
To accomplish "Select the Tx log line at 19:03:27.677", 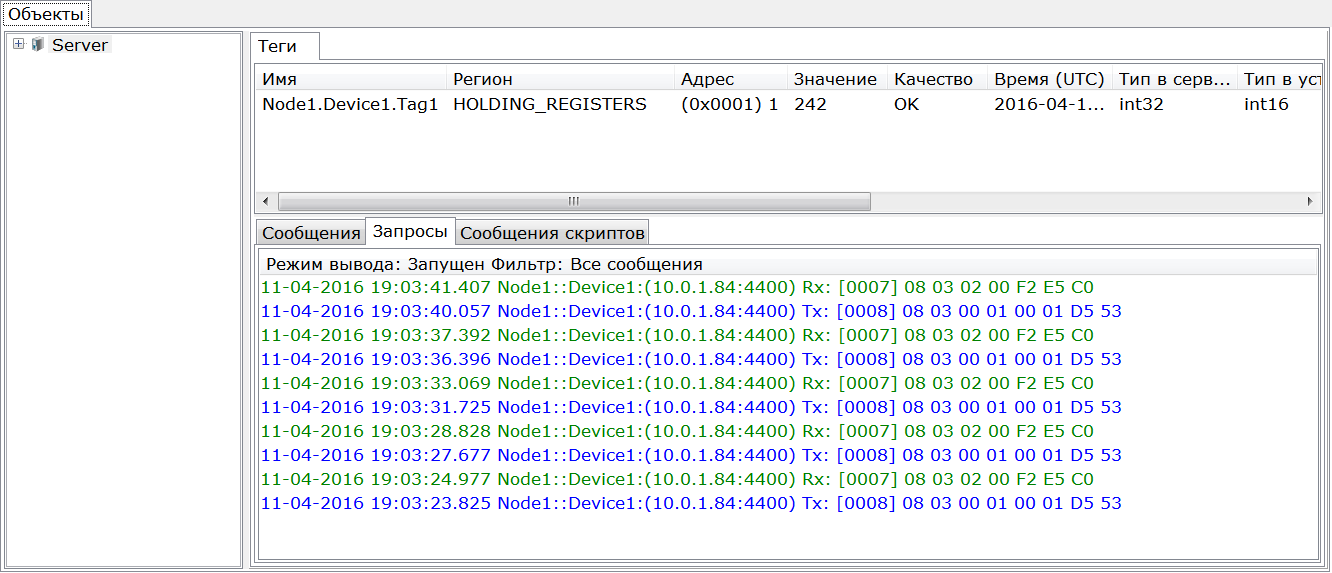I will click(691, 455).
